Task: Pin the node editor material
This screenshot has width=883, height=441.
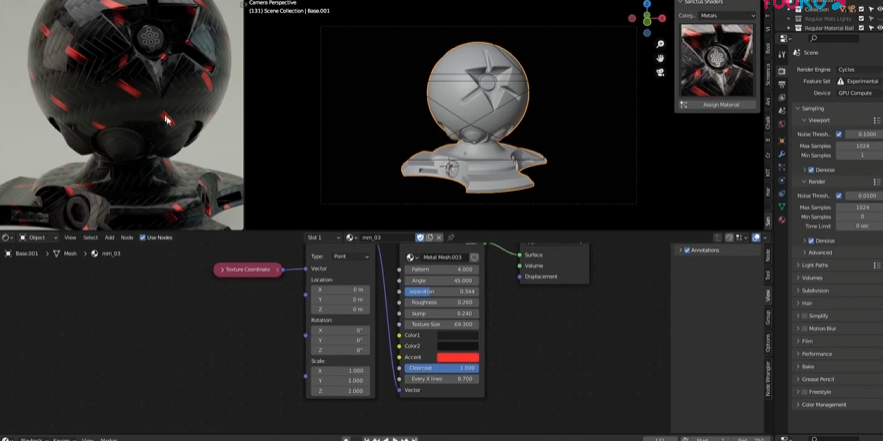Action: [451, 238]
